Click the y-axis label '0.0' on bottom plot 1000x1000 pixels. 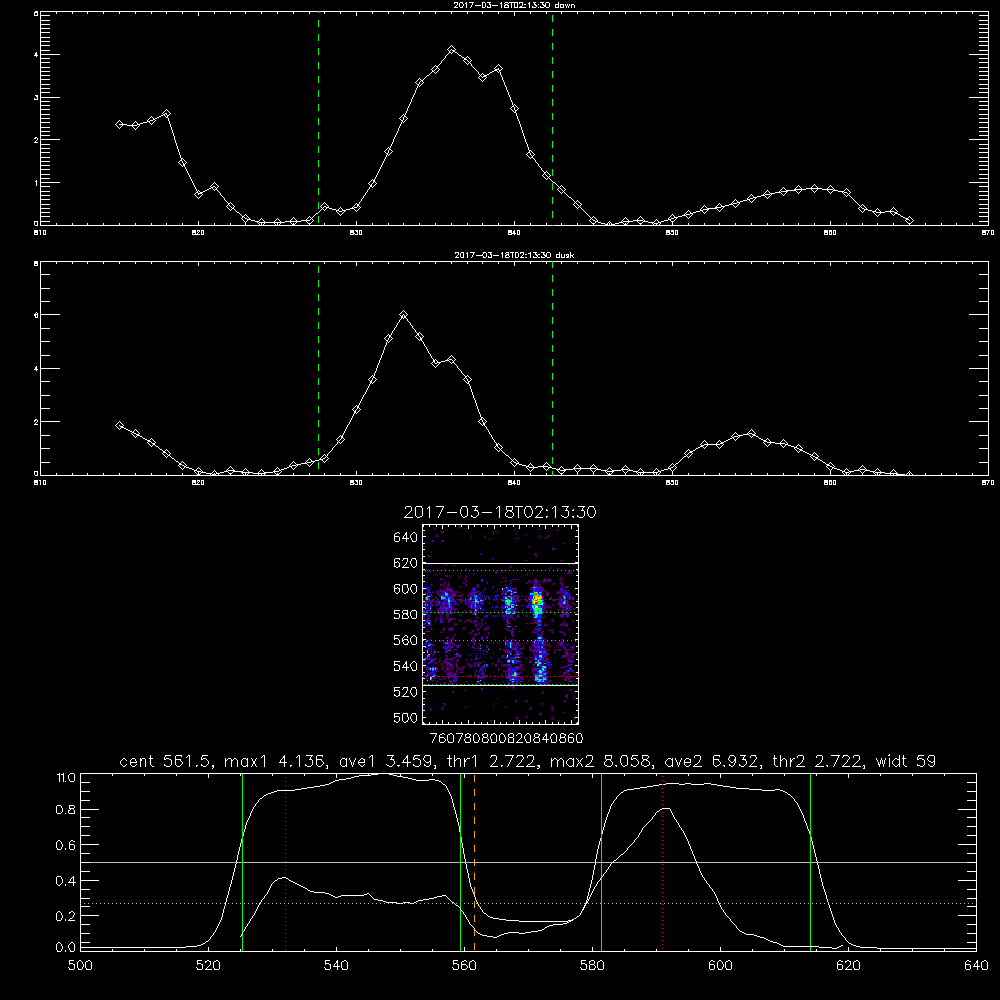[66, 948]
